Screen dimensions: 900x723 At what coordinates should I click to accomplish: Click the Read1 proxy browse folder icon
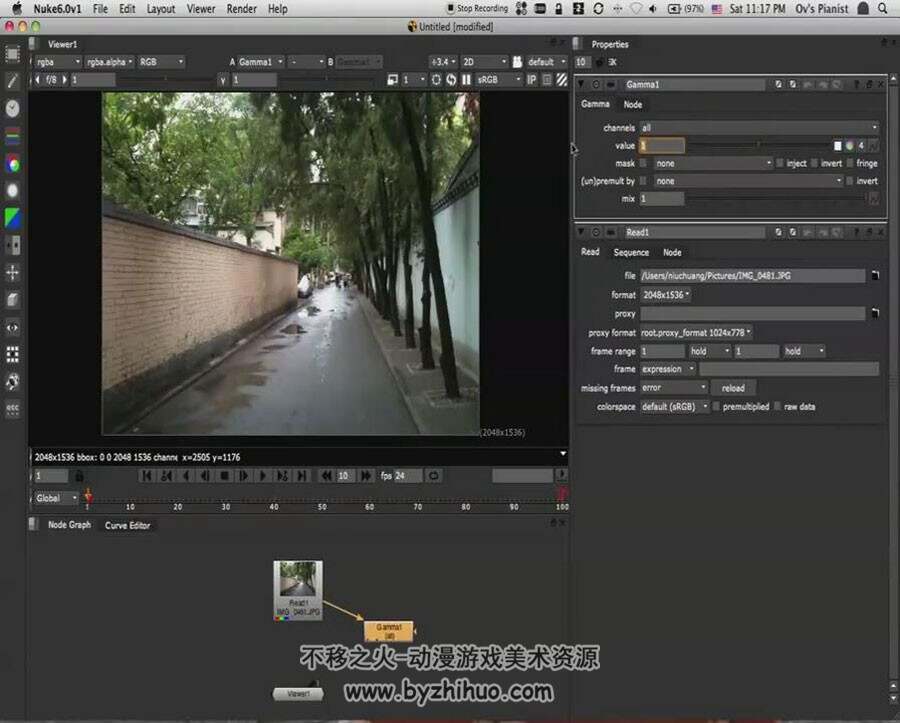(x=875, y=313)
